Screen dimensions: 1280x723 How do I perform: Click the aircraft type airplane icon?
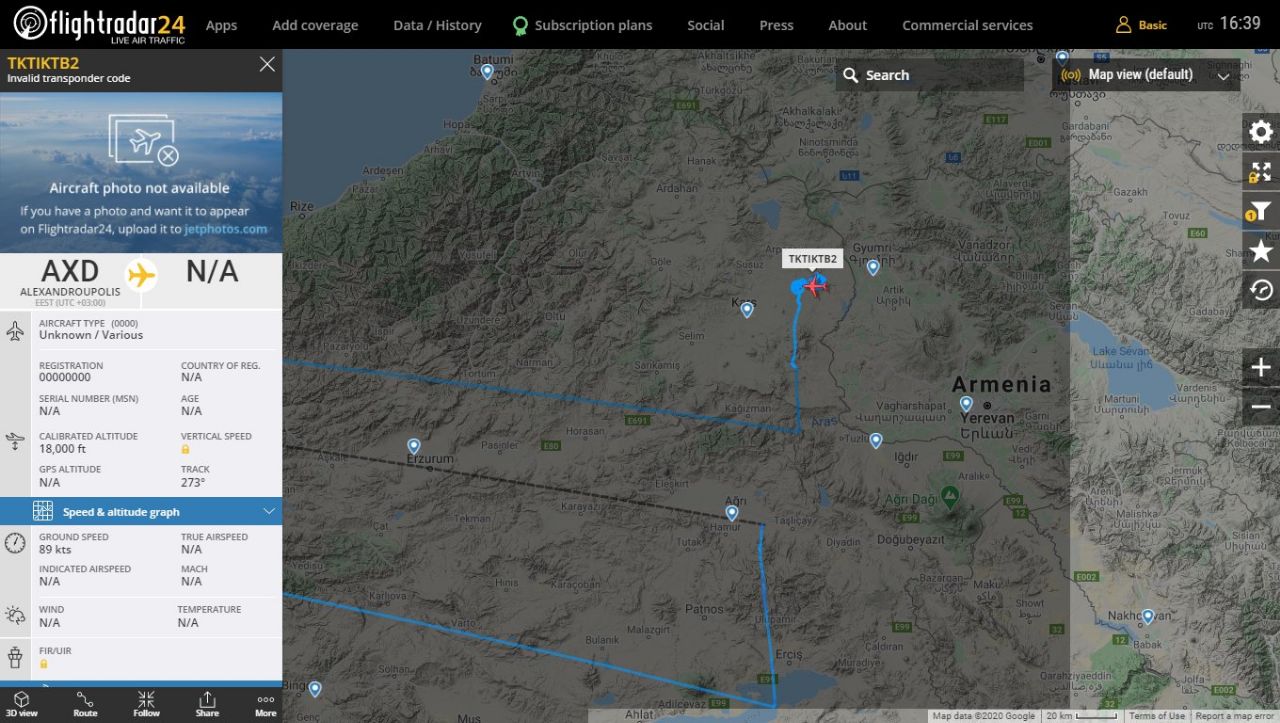click(15, 331)
